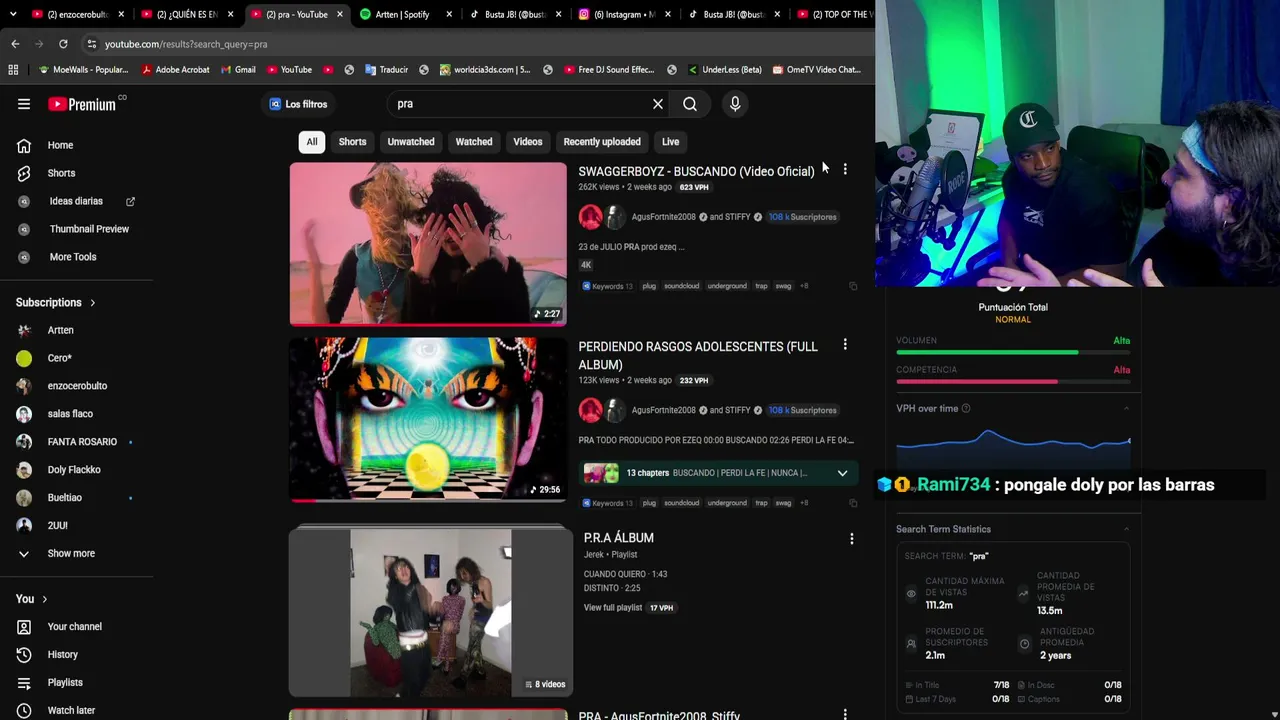Open Ideas diarias in the sidebar
1280x720 pixels.
76,202
